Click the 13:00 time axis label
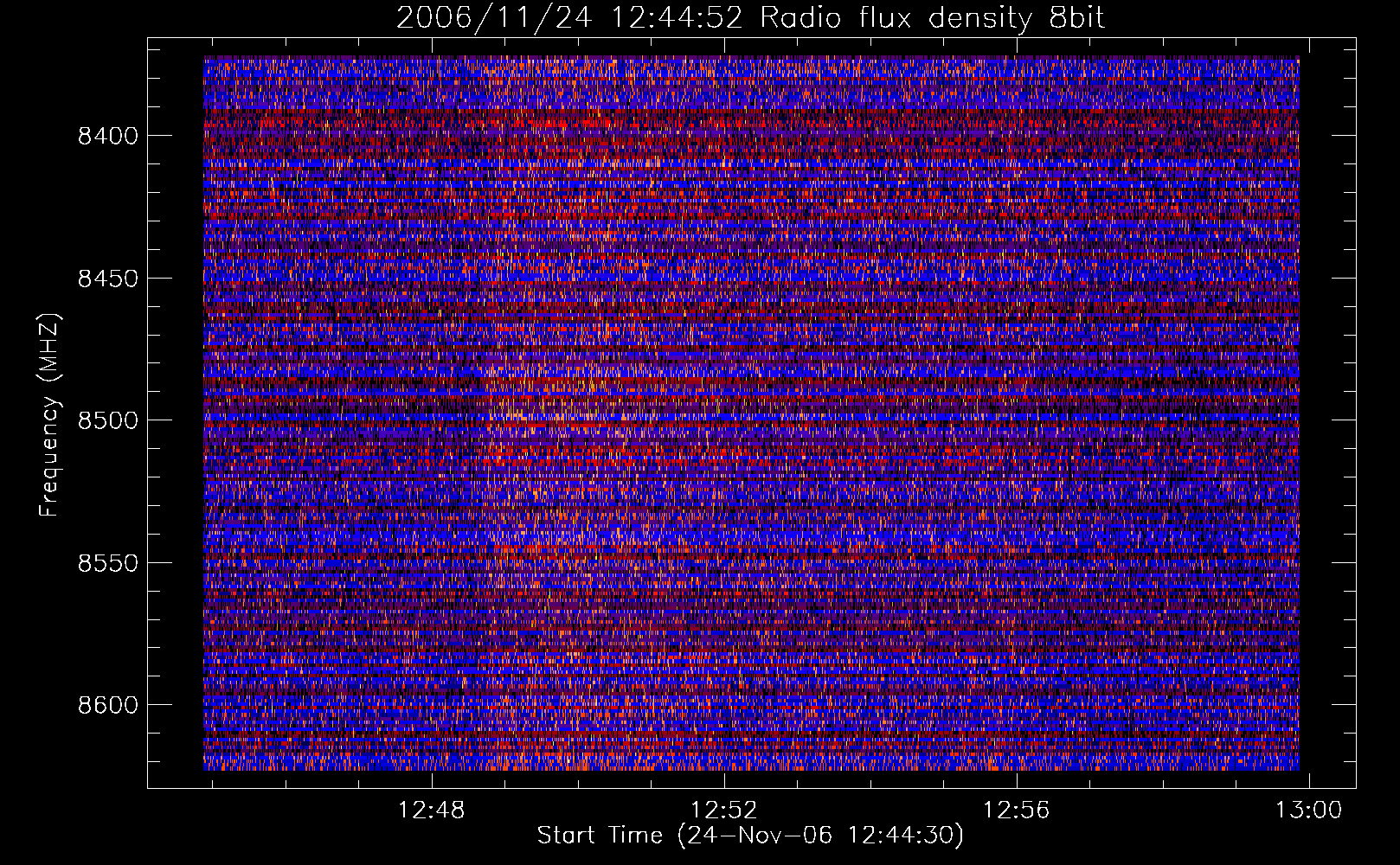The width and height of the screenshot is (1400, 865). pos(1308,811)
